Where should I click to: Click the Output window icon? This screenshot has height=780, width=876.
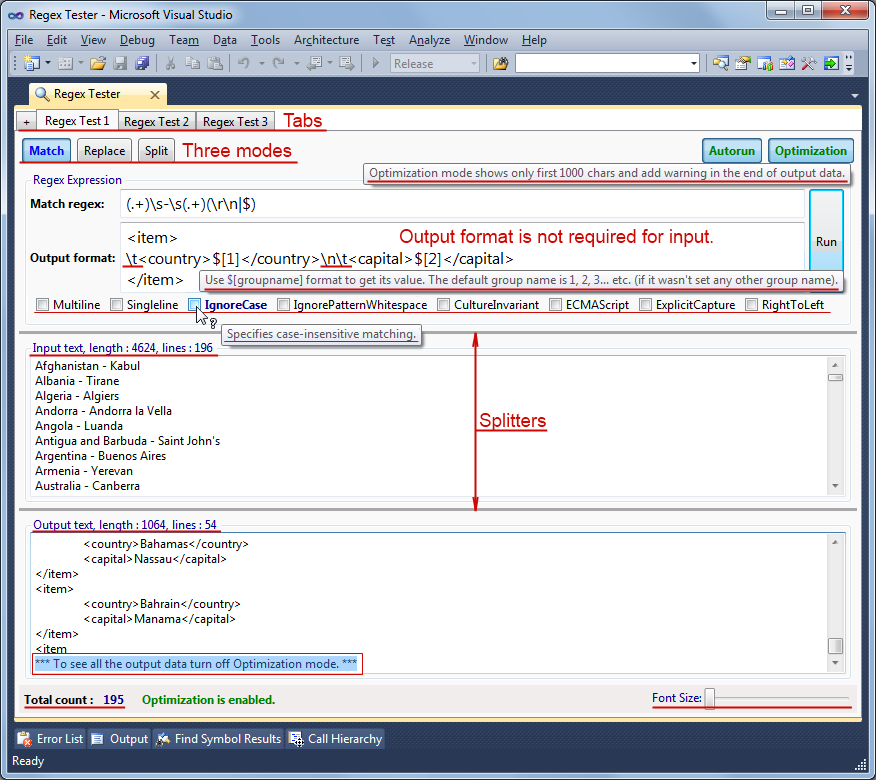point(98,739)
